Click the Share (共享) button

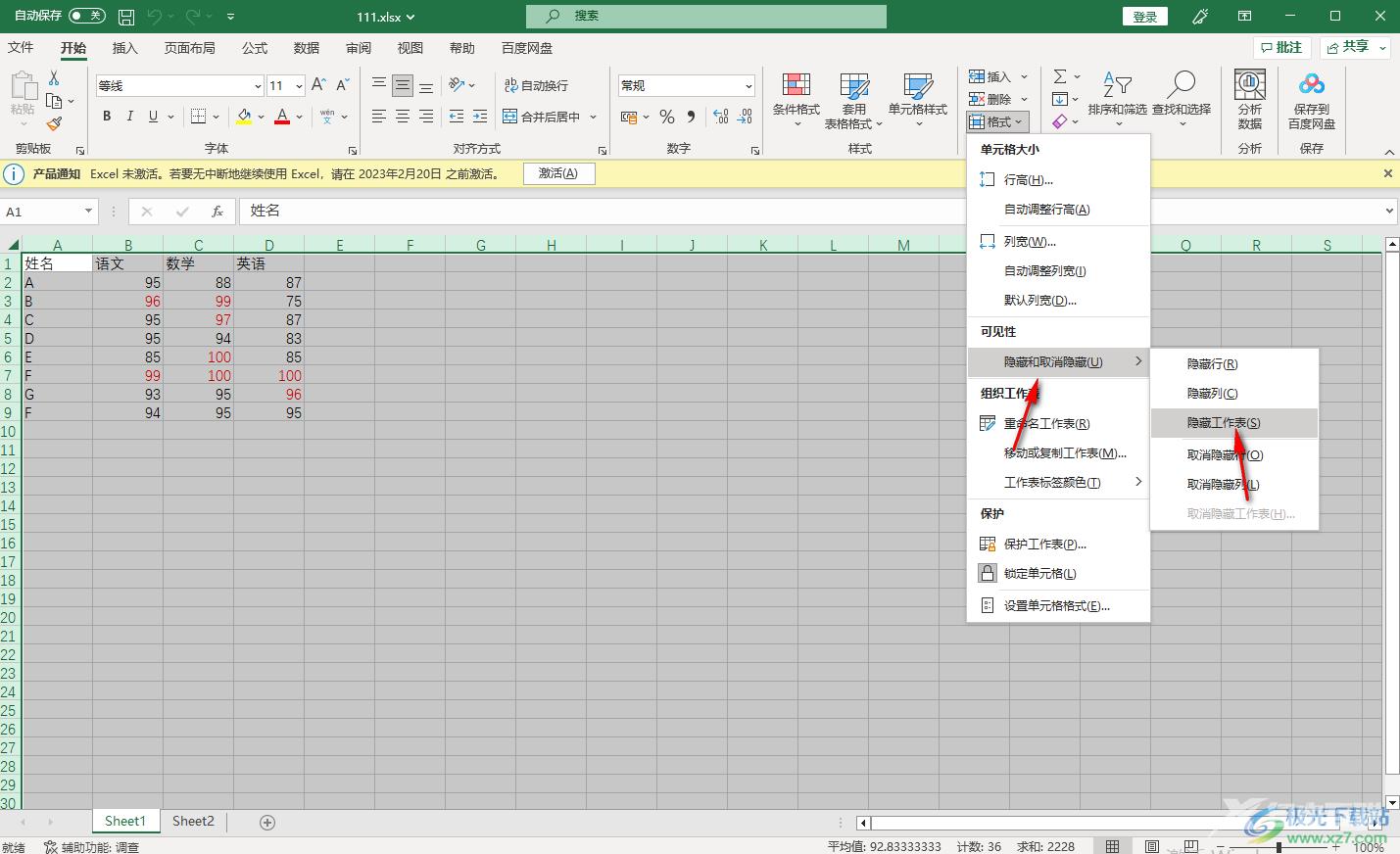click(1356, 47)
